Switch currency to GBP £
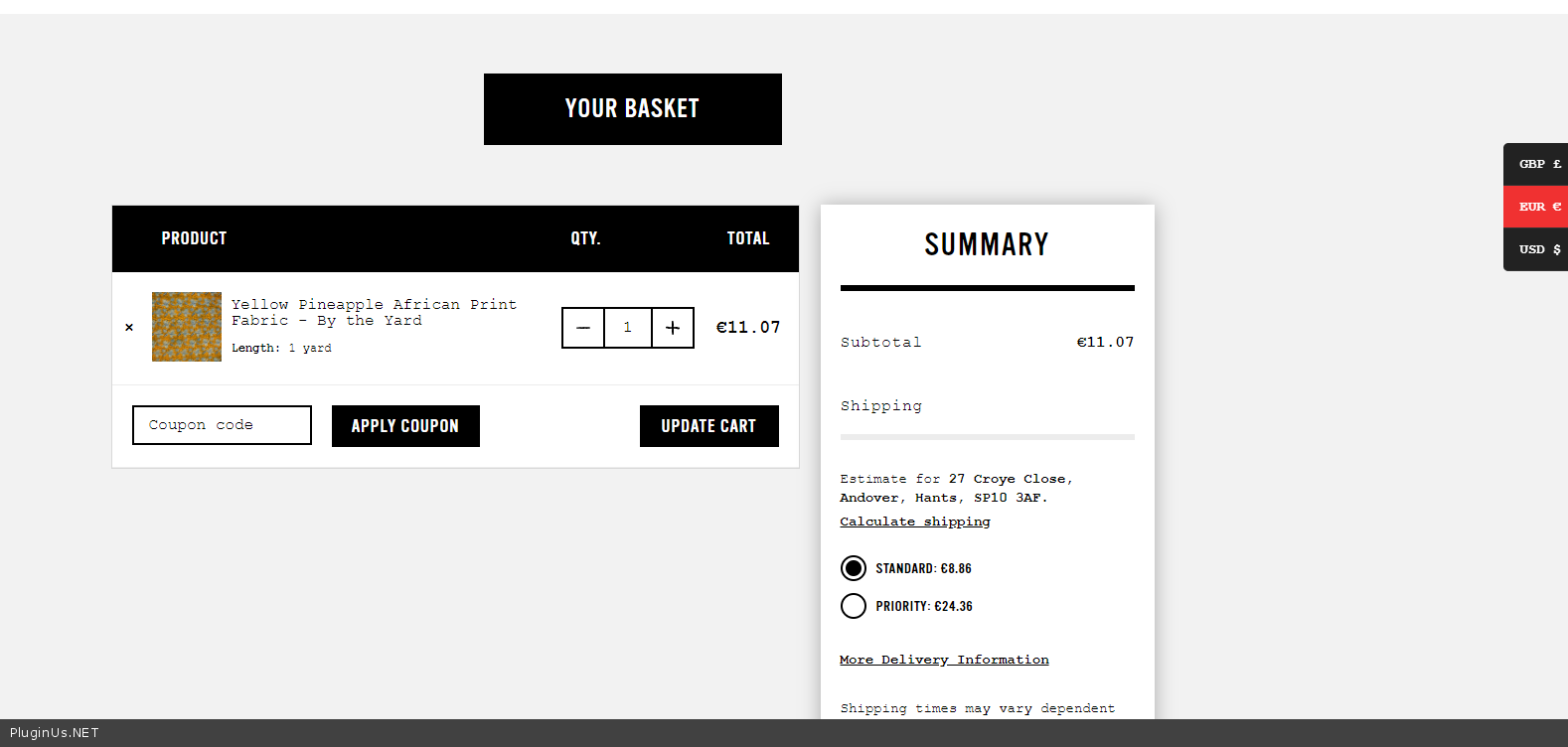 [x=1538, y=164]
